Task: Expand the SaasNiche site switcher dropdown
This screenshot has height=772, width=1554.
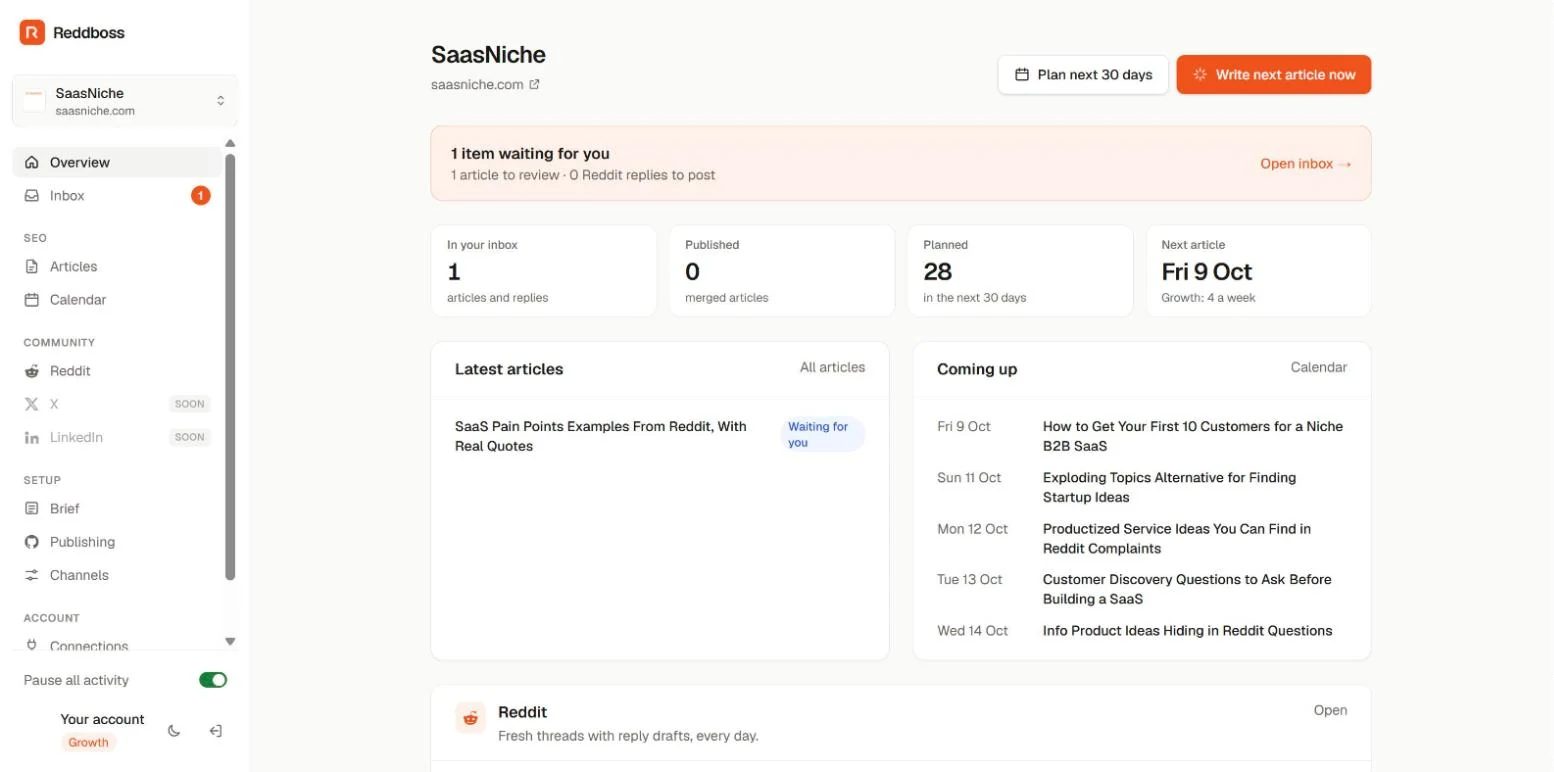Action: 125,101
